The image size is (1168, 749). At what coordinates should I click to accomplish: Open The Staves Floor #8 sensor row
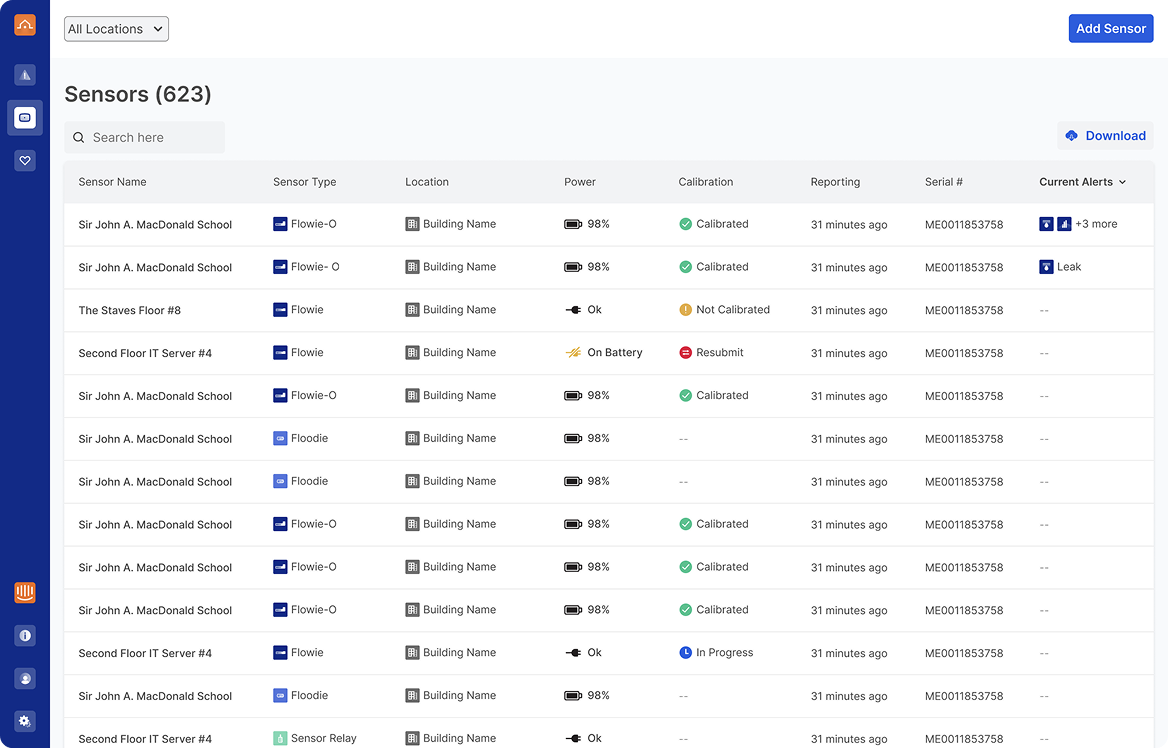click(x=609, y=310)
